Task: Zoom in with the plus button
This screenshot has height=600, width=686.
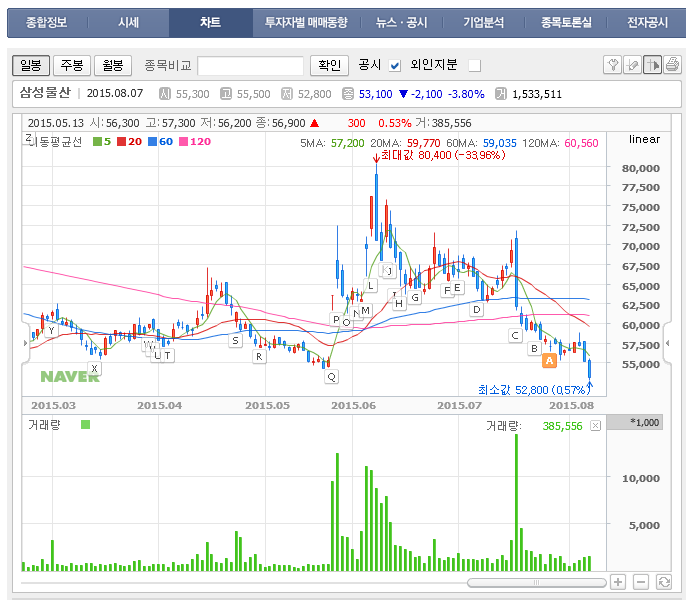Action: point(618,582)
